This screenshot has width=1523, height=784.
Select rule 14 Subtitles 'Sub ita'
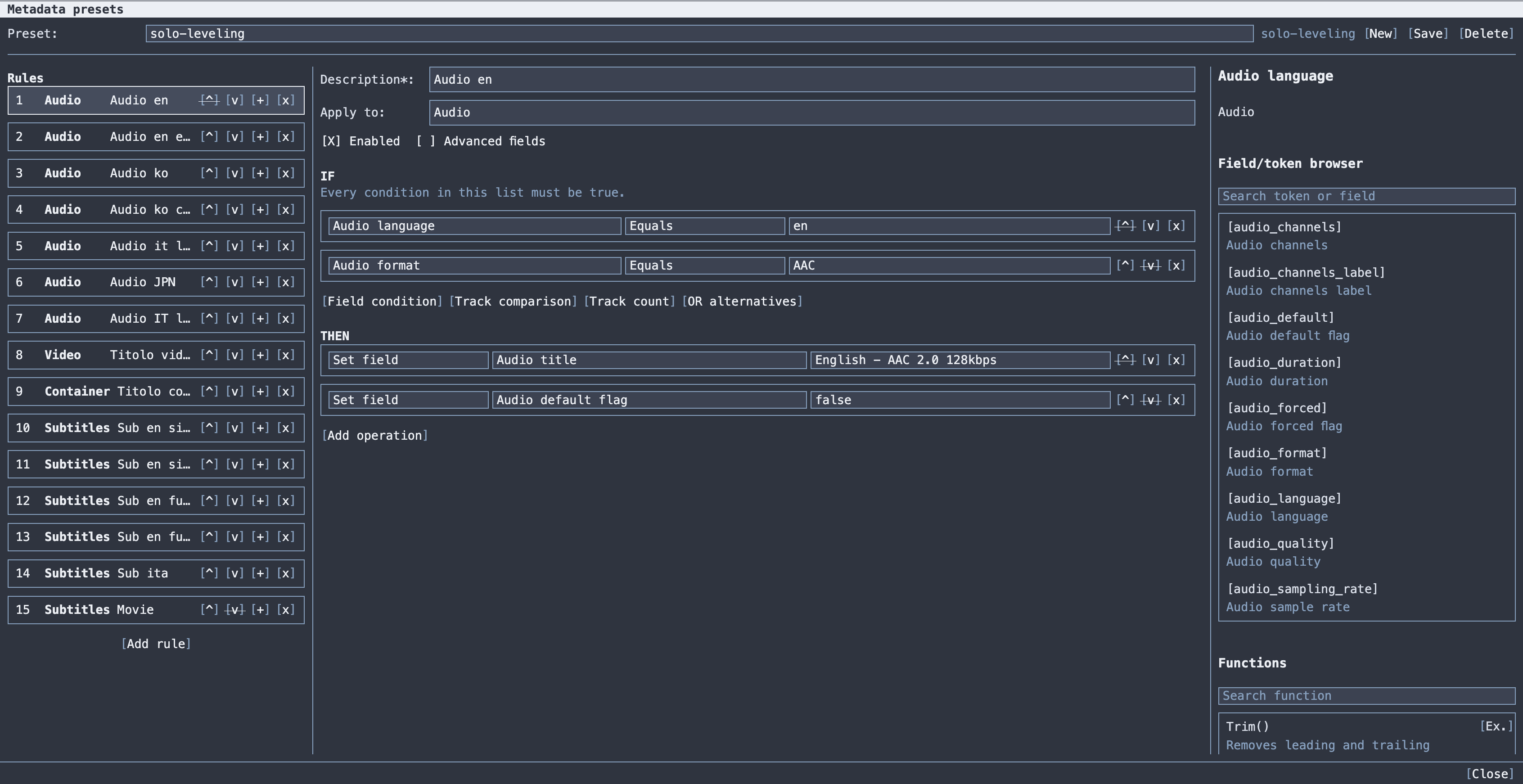tap(156, 573)
